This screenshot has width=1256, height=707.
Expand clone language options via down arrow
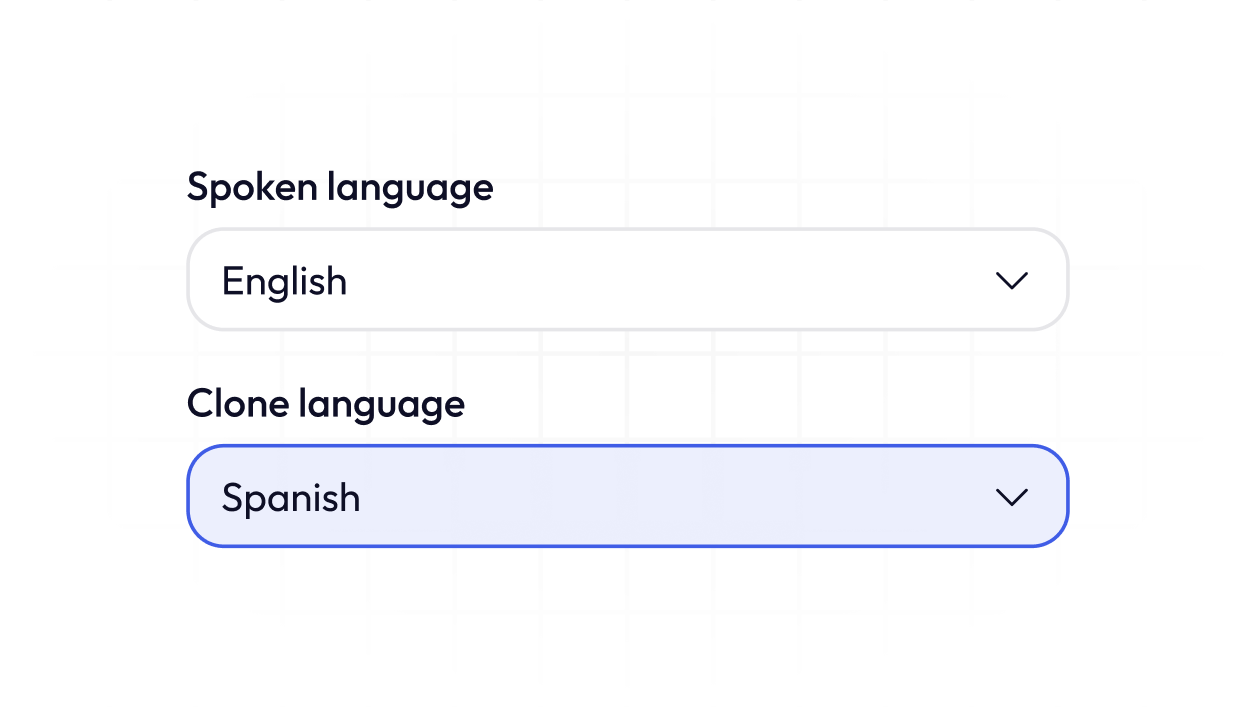(x=1012, y=497)
